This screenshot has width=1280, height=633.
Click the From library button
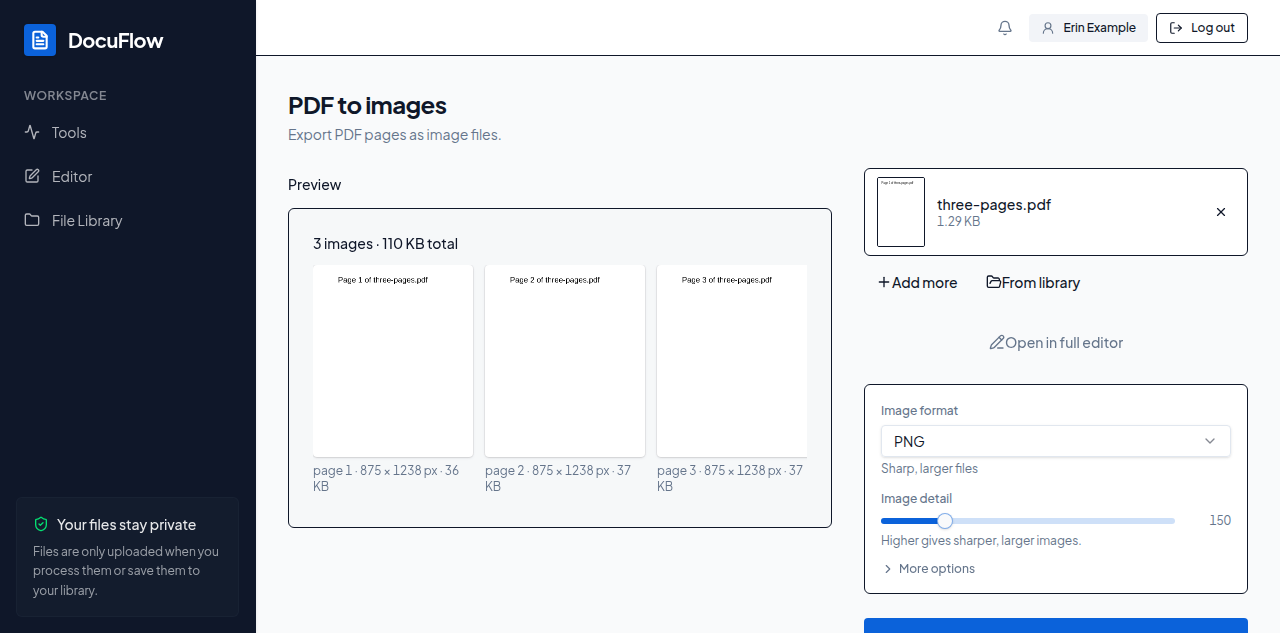(1033, 283)
